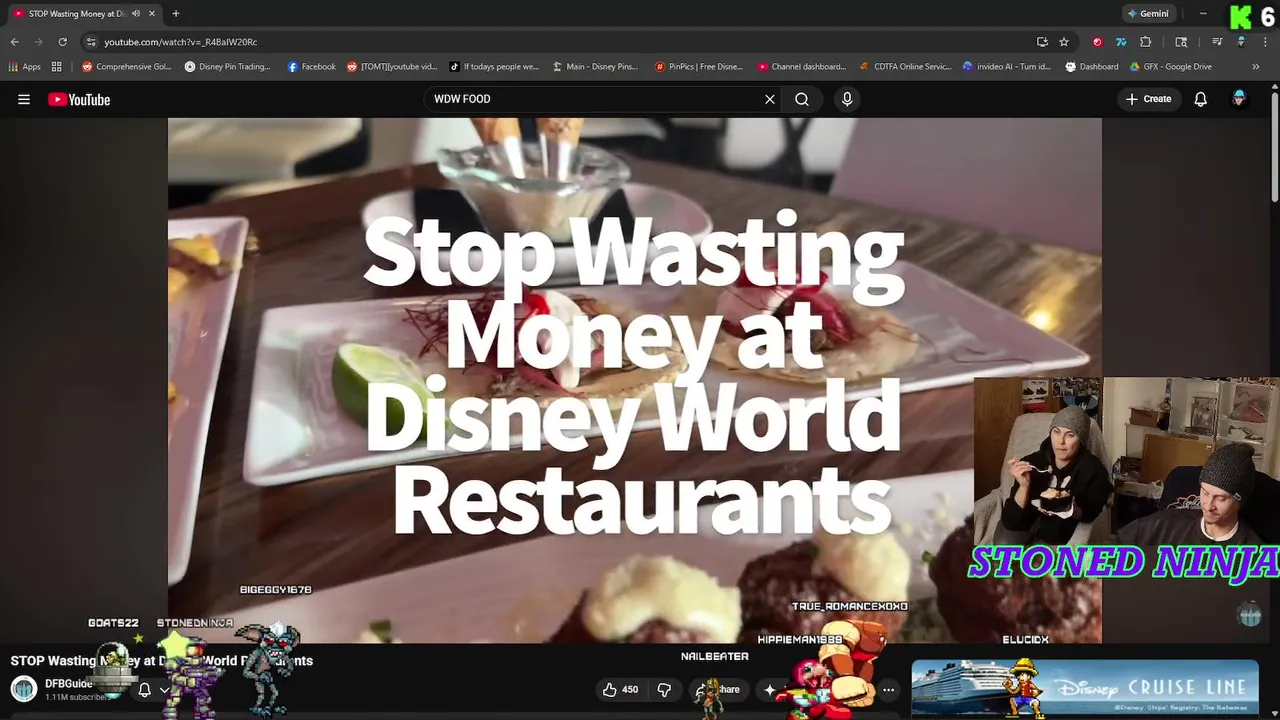This screenshot has width=1280, height=720.
Task: Open the Chrome media control icon
Action: pyautogui.click(x=1217, y=42)
